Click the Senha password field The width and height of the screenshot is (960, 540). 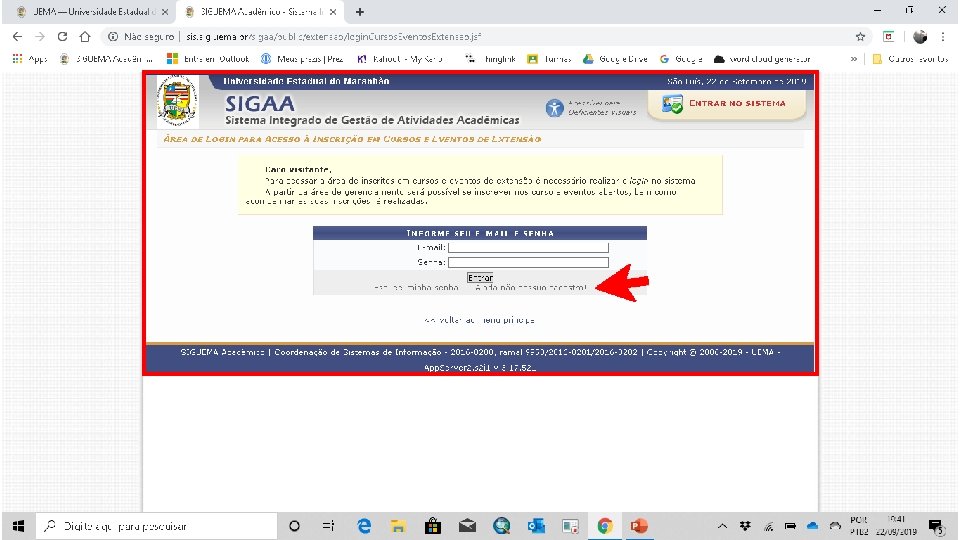[528, 262]
